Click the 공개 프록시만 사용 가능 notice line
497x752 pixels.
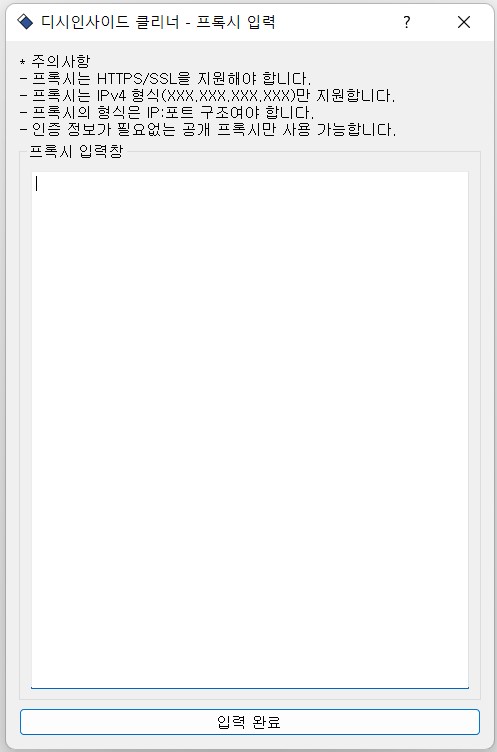tap(208, 129)
